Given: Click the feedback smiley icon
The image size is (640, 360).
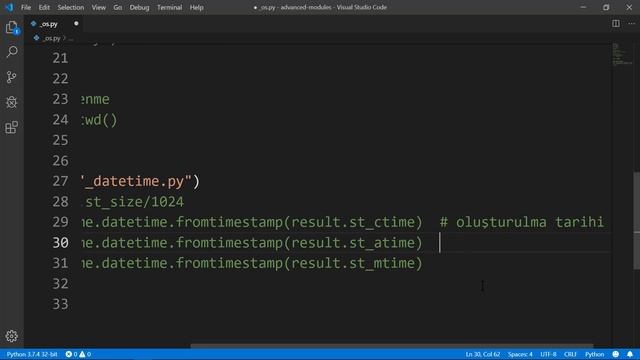Looking at the screenshot, I should pyautogui.click(x=616, y=354).
